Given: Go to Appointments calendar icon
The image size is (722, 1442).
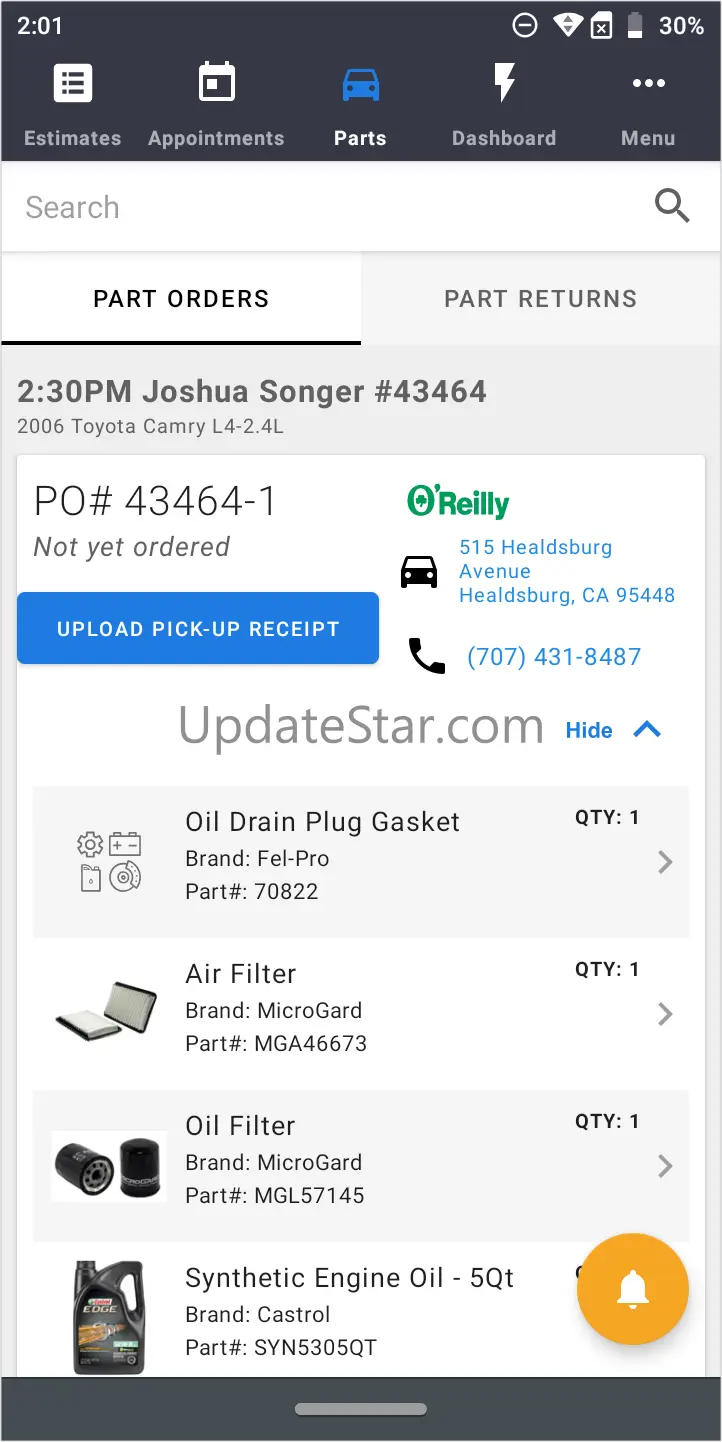Looking at the screenshot, I should pyautogui.click(x=216, y=85).
